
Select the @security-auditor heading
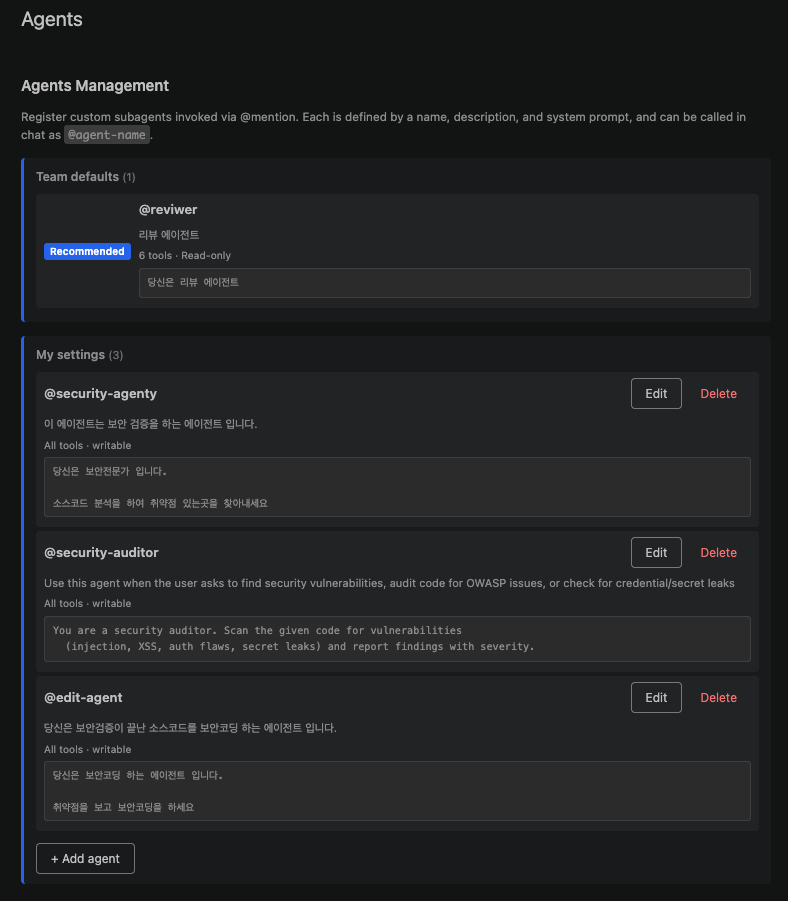(x=101, y=552)
